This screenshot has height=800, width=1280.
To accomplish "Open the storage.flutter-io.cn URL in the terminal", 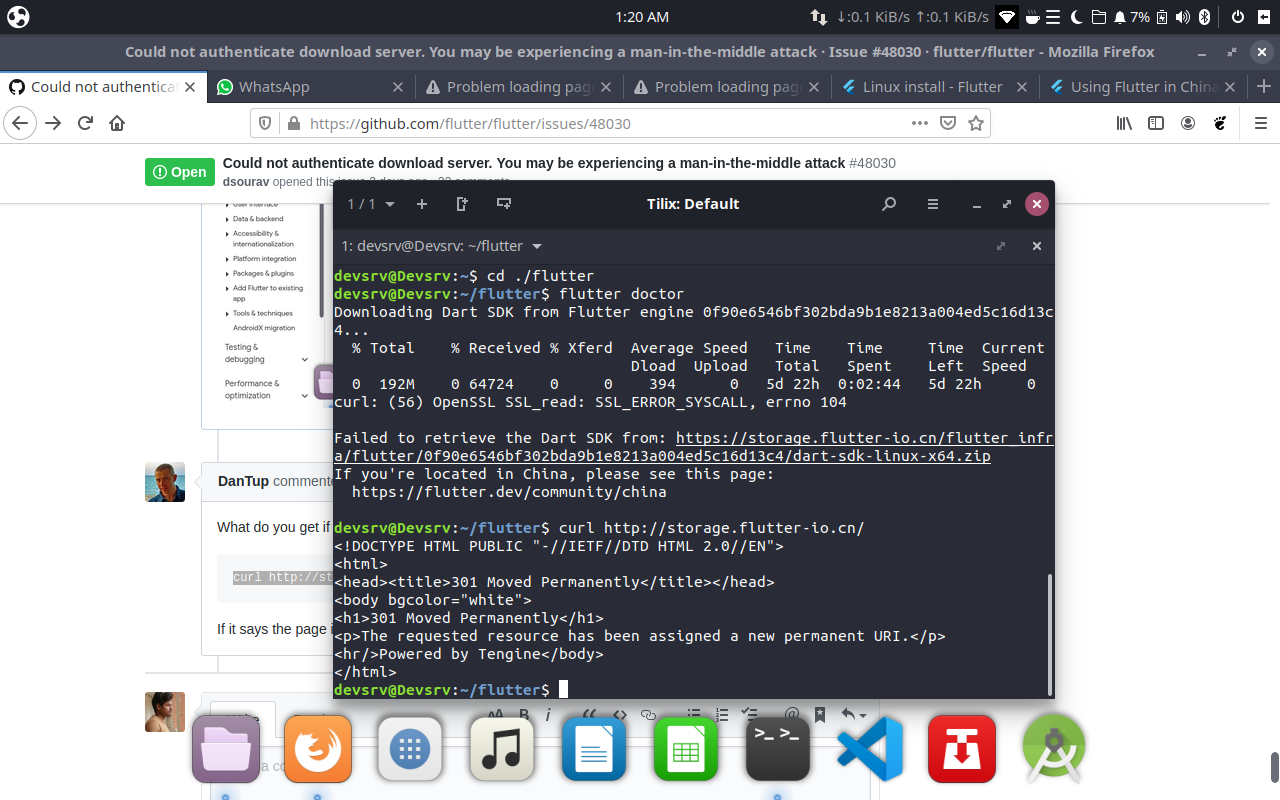I will [x=695, y=447].
